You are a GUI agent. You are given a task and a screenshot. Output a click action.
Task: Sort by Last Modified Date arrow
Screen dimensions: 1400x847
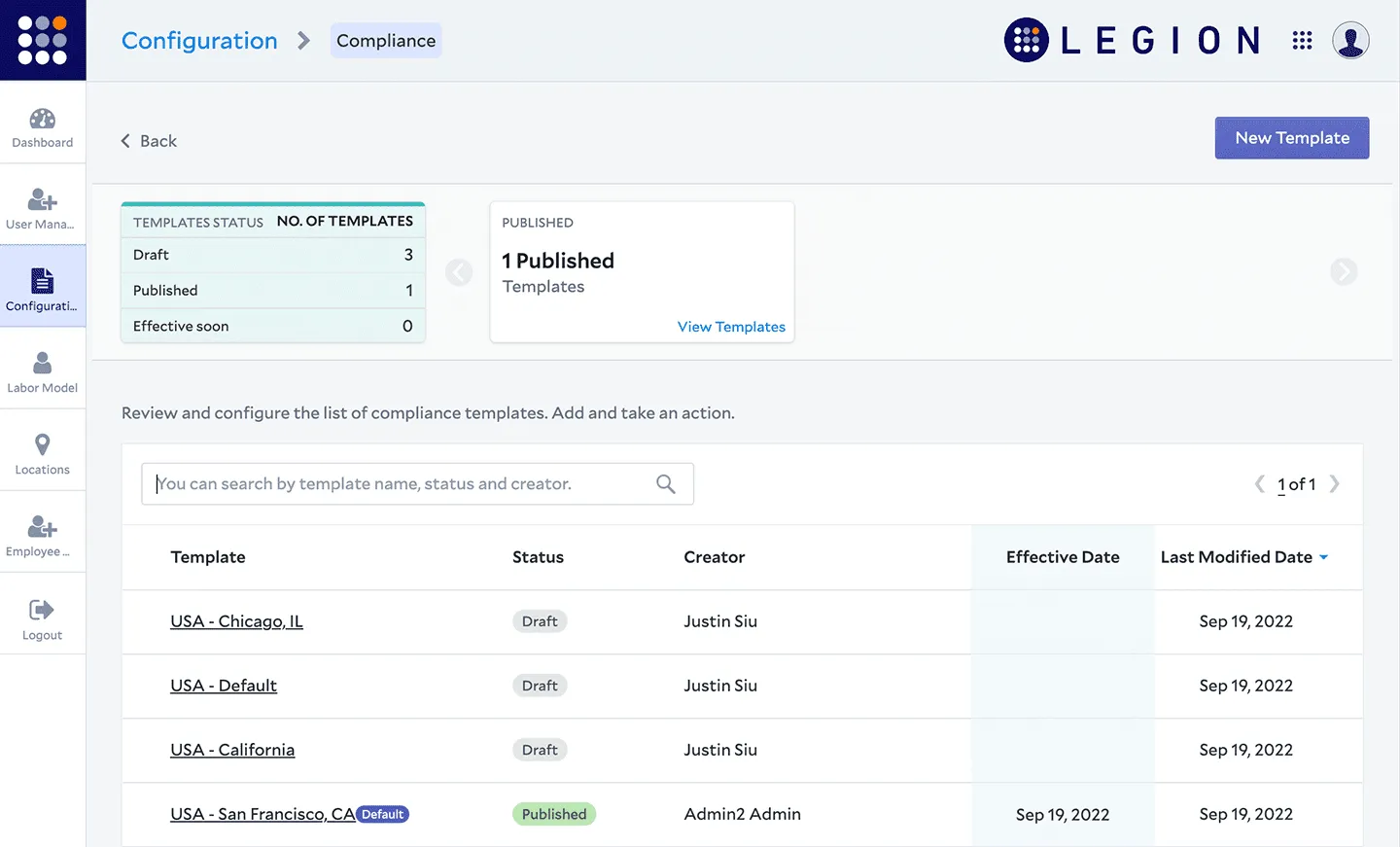tap(1323, 557)
